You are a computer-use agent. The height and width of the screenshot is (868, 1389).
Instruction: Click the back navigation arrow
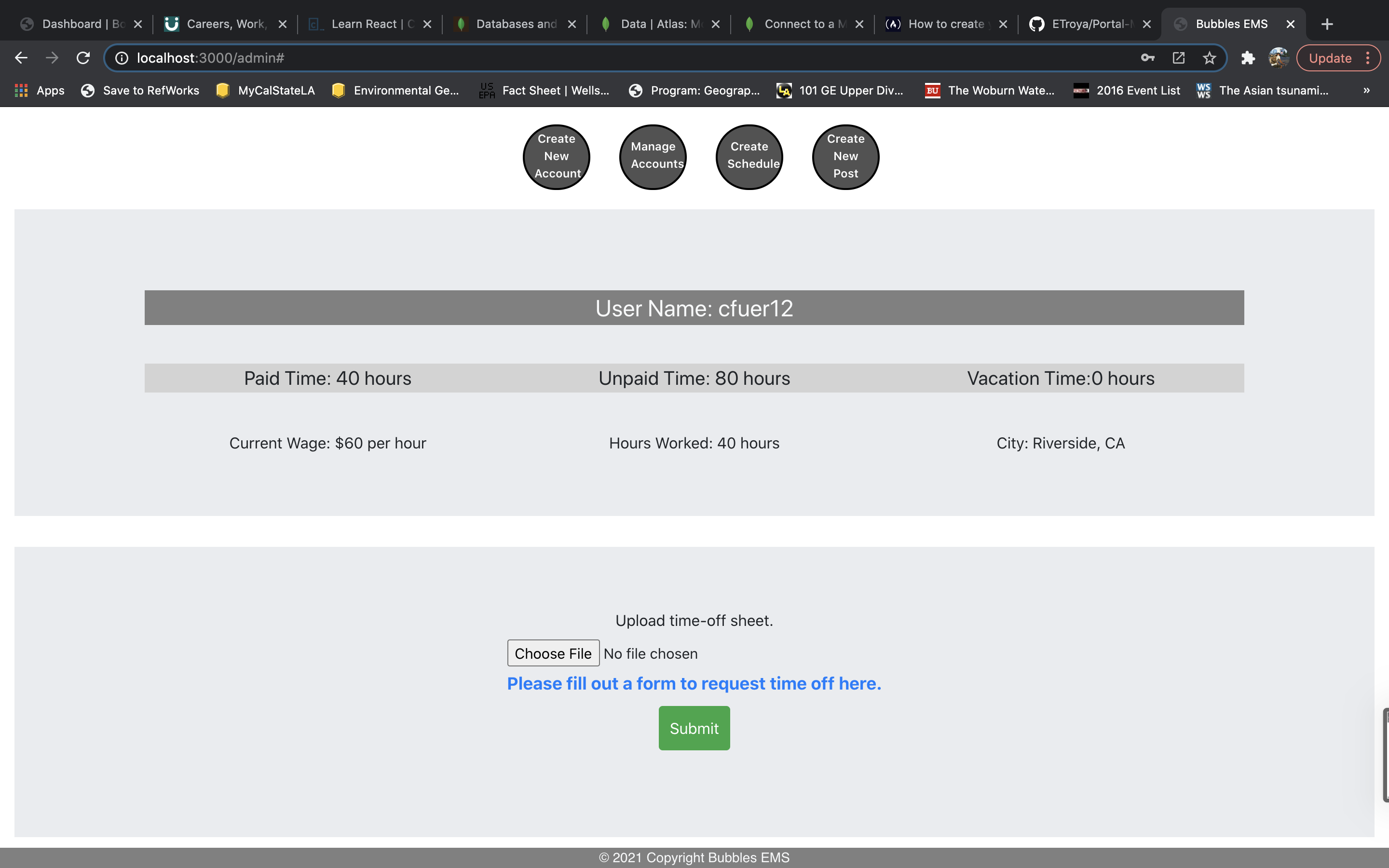(21, 58)
